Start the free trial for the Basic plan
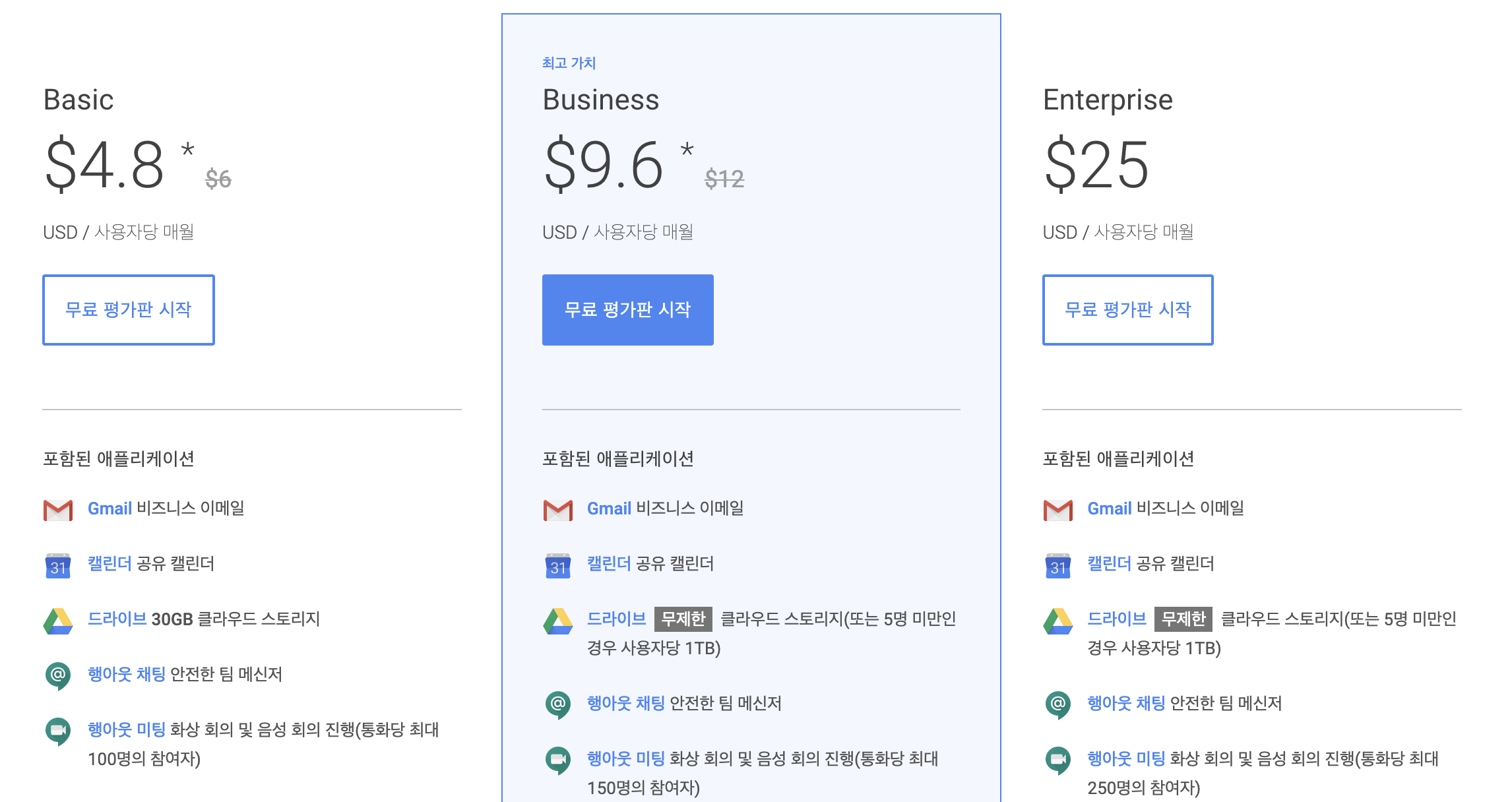1512x802 pixels. point(129,310)
